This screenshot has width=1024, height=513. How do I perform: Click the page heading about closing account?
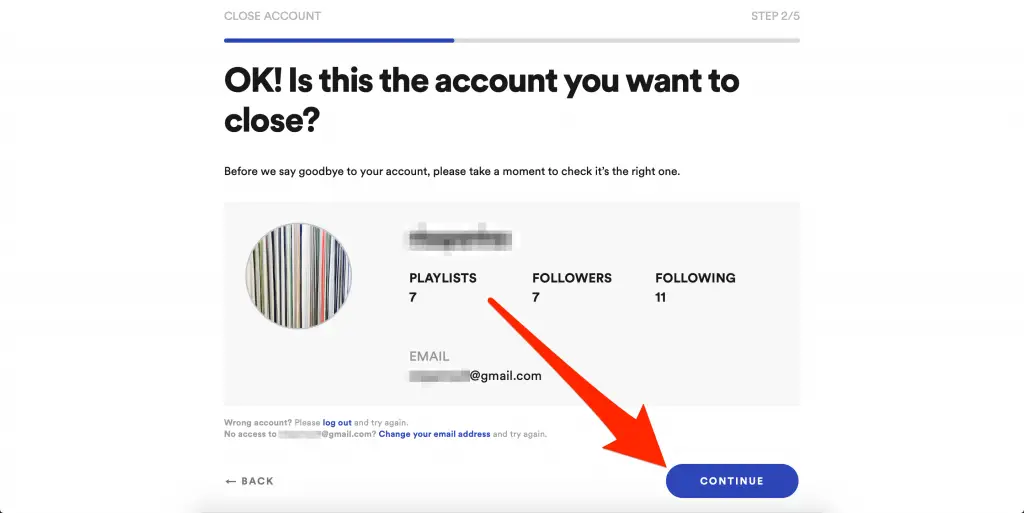pyautogui.click(x=482, y=101)
